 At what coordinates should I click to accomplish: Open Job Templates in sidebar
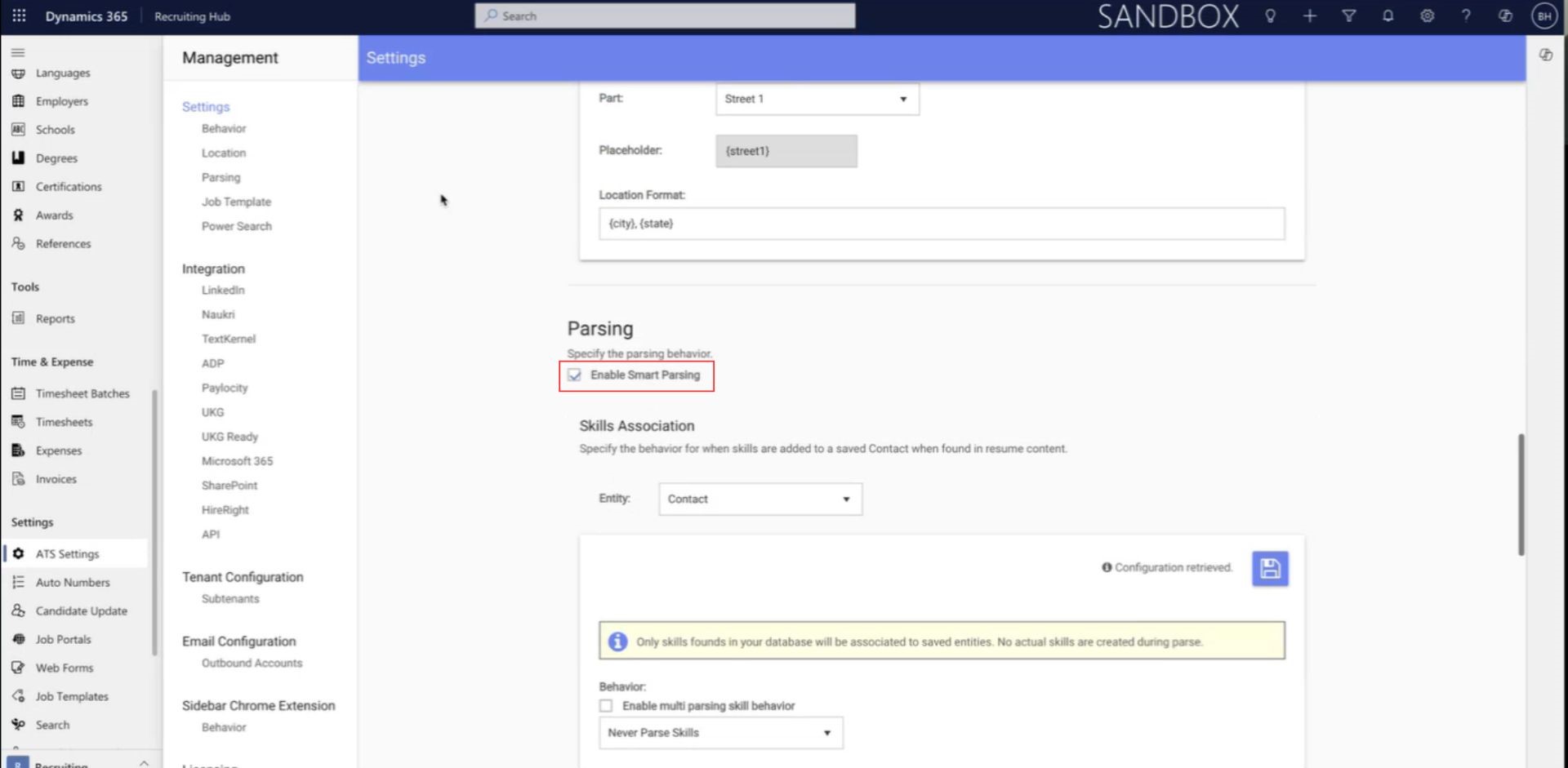(71, 697)
